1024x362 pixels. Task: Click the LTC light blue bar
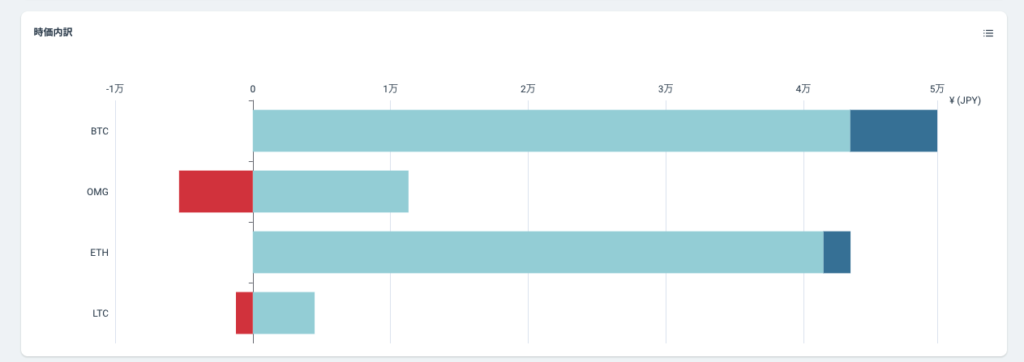click(283, 313)
